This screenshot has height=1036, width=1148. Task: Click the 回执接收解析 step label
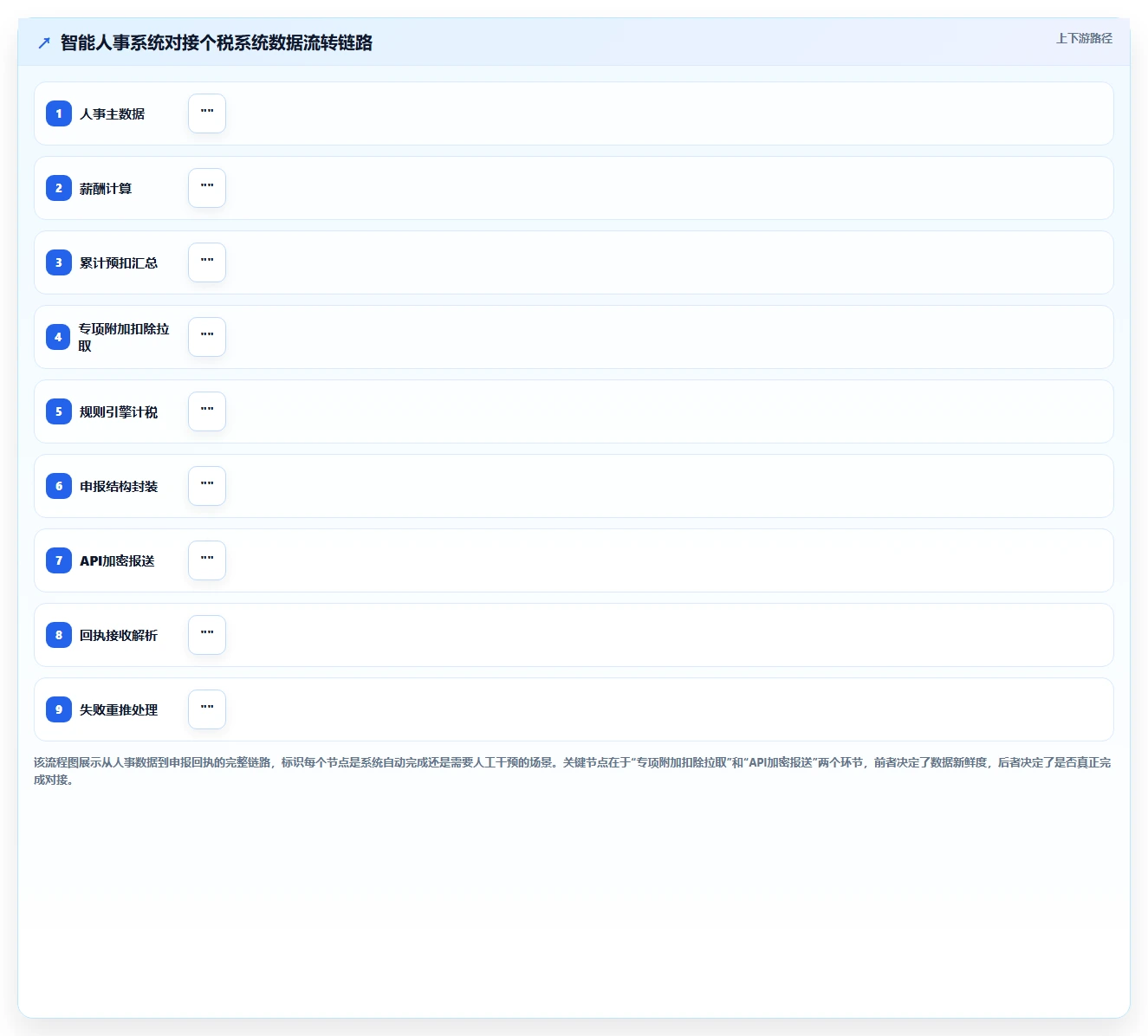pos(119,635)
